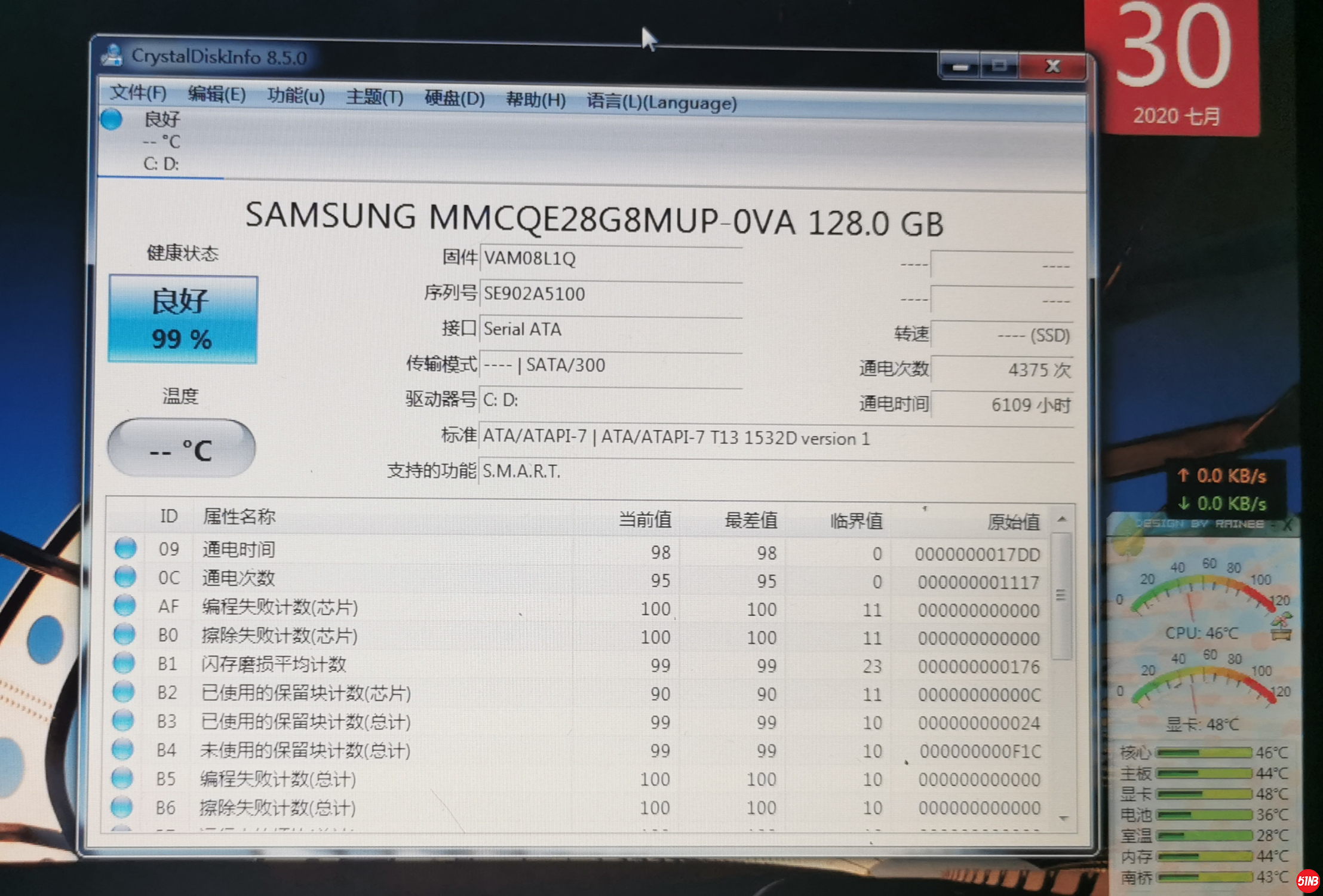Image resolution: width=1323 pixels, height=896 pixels.
Task: Open the 帮助(H) menu
Action: coord(535,100)
